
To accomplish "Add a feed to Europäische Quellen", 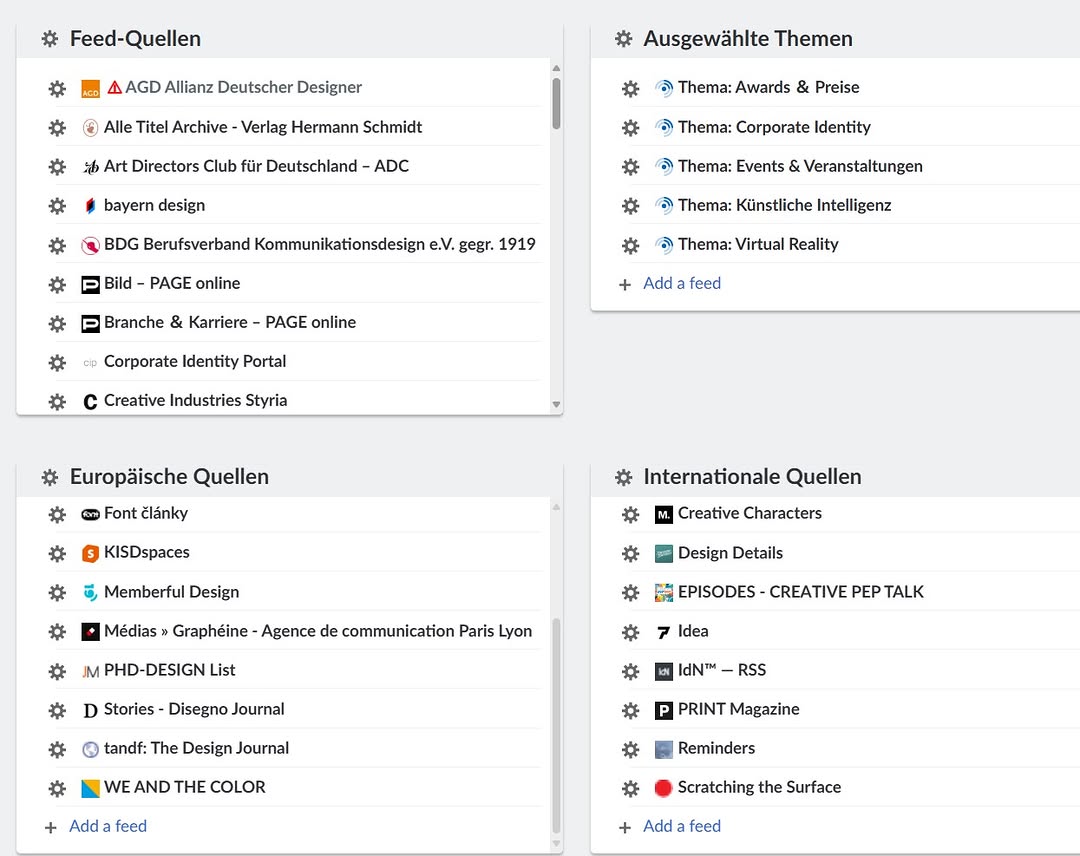I will click(x=107, y=826).
